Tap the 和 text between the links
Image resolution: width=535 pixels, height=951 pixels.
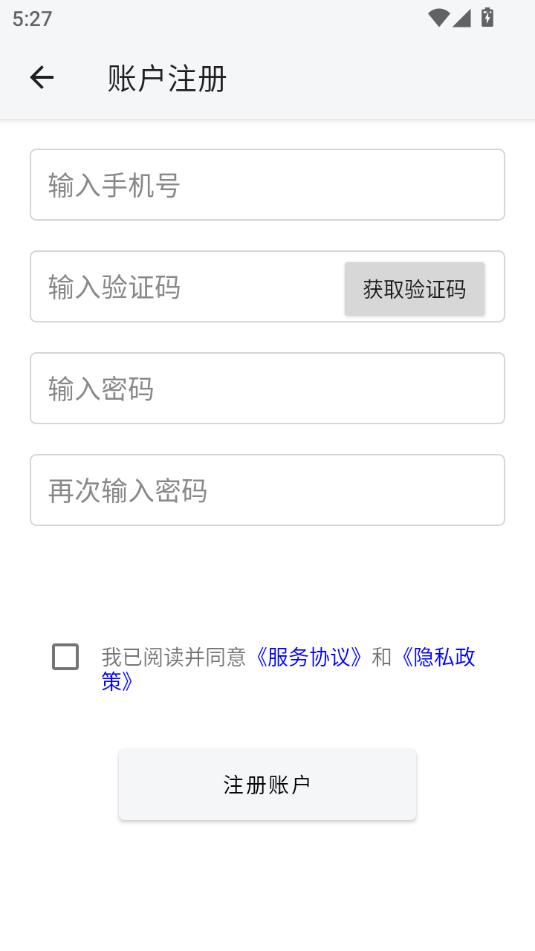pyautogui.click(x=382, y=657)
